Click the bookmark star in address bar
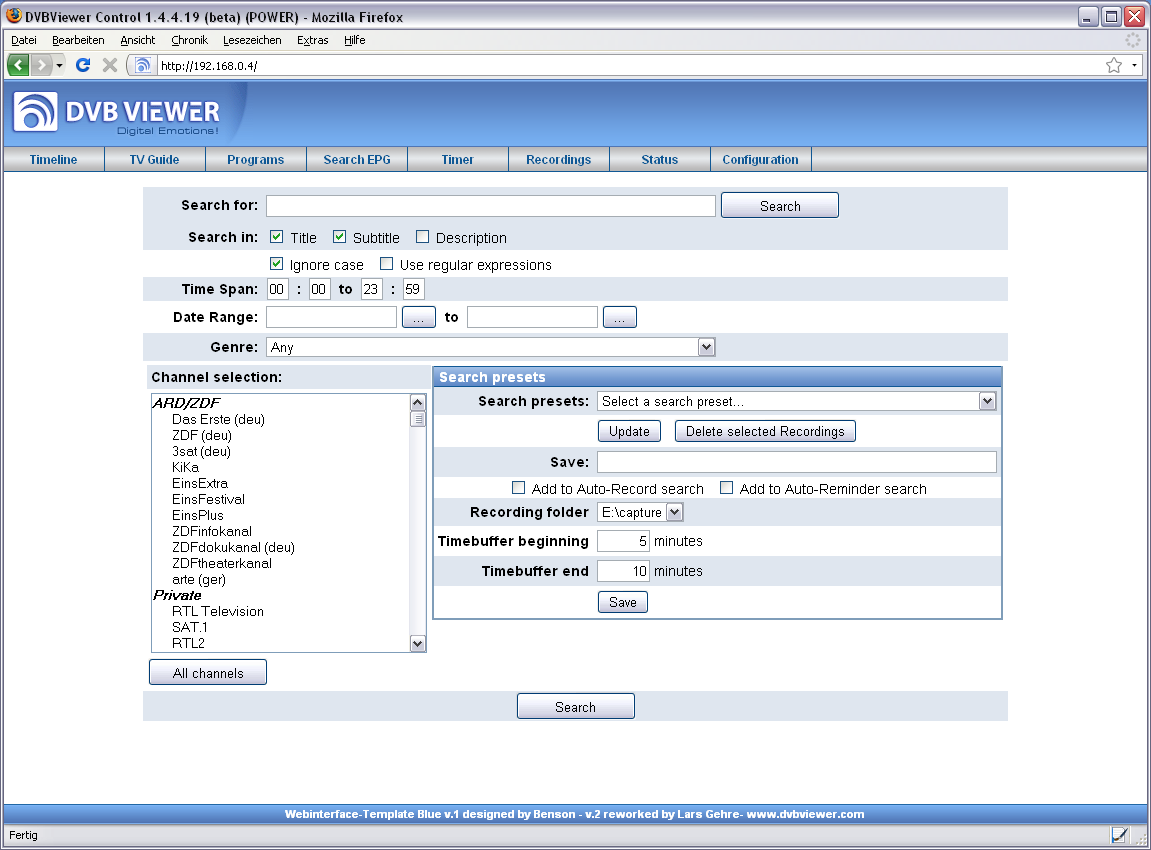 [x=1113, y=65]
